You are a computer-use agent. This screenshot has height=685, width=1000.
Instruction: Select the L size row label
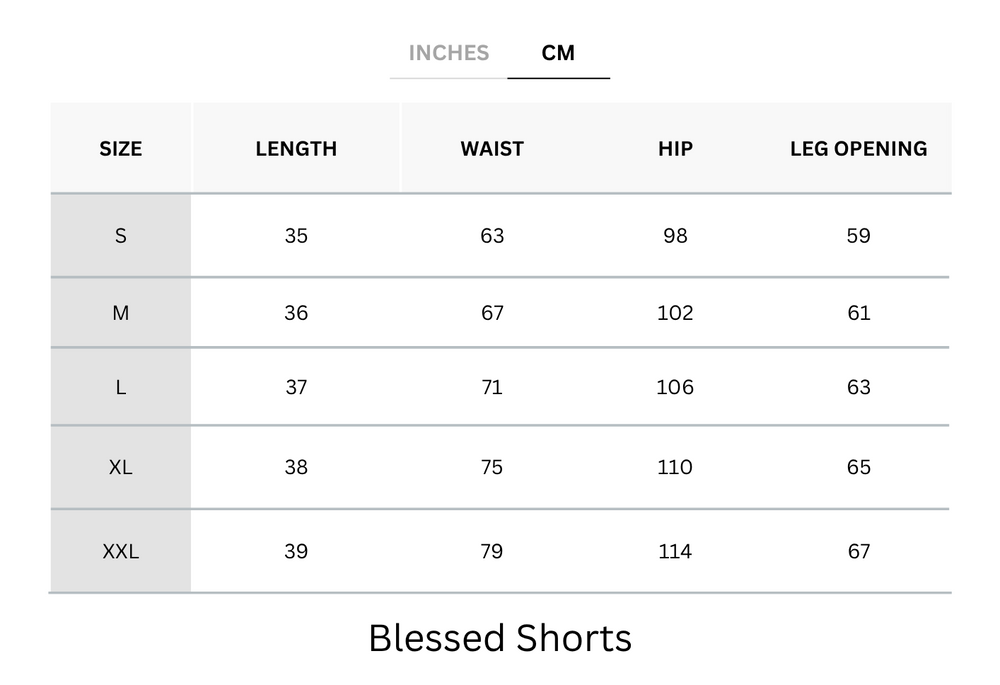(121, 387)
